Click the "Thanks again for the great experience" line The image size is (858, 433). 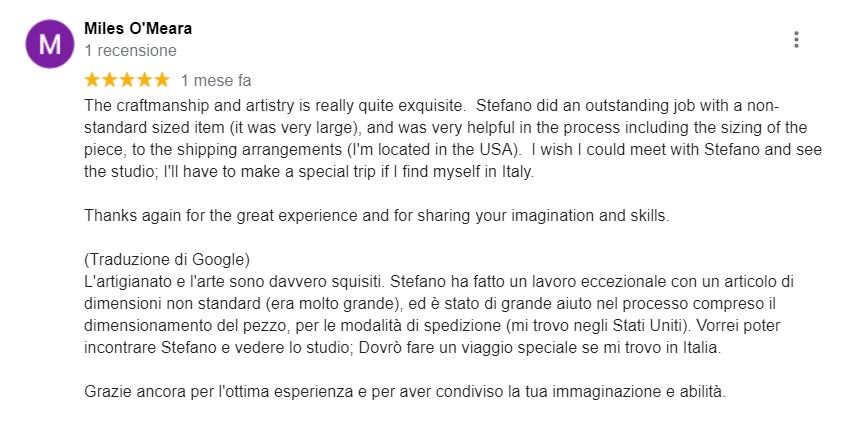[376, 215]
